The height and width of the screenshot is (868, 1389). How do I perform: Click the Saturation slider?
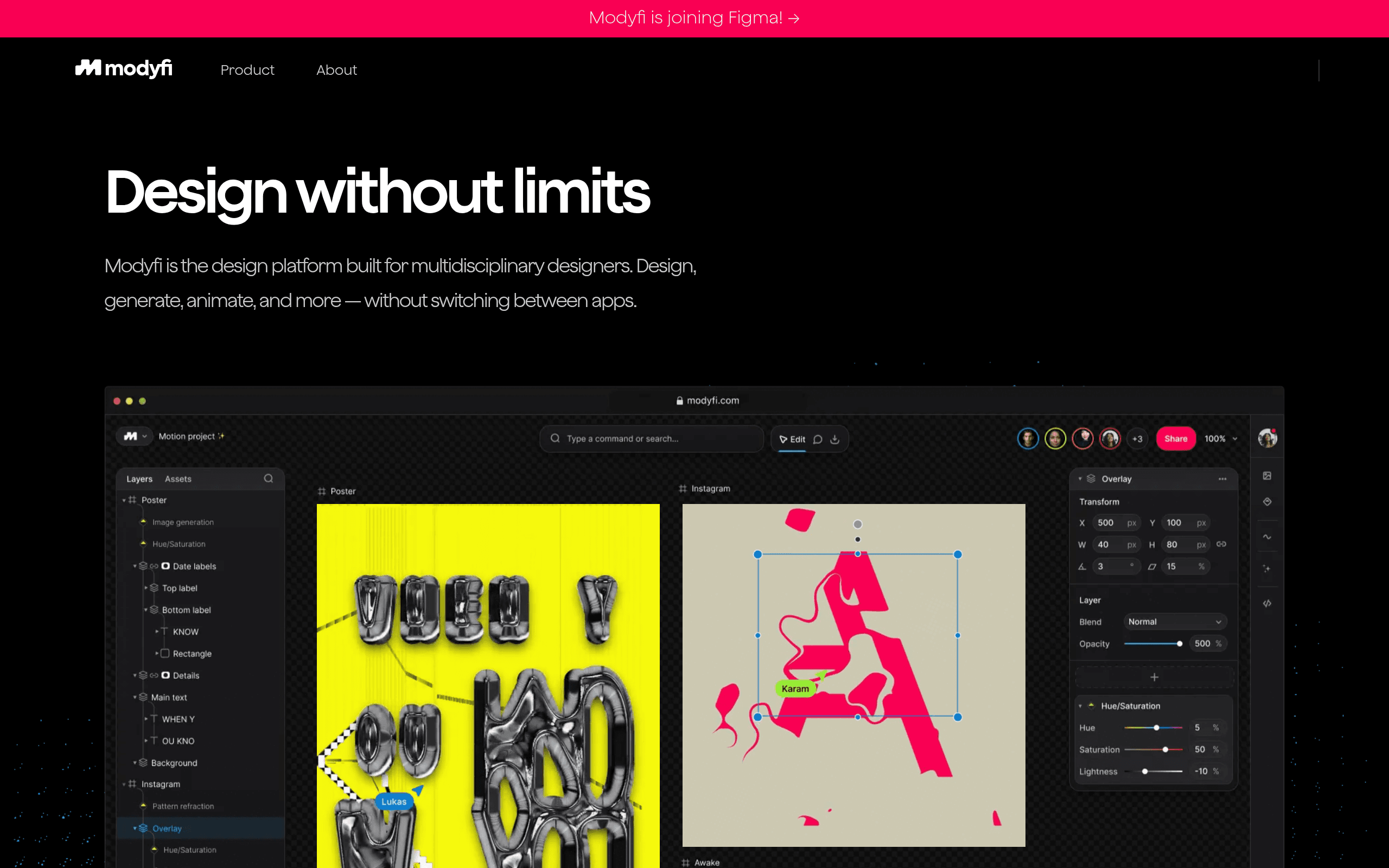(x=1153, y=750)
